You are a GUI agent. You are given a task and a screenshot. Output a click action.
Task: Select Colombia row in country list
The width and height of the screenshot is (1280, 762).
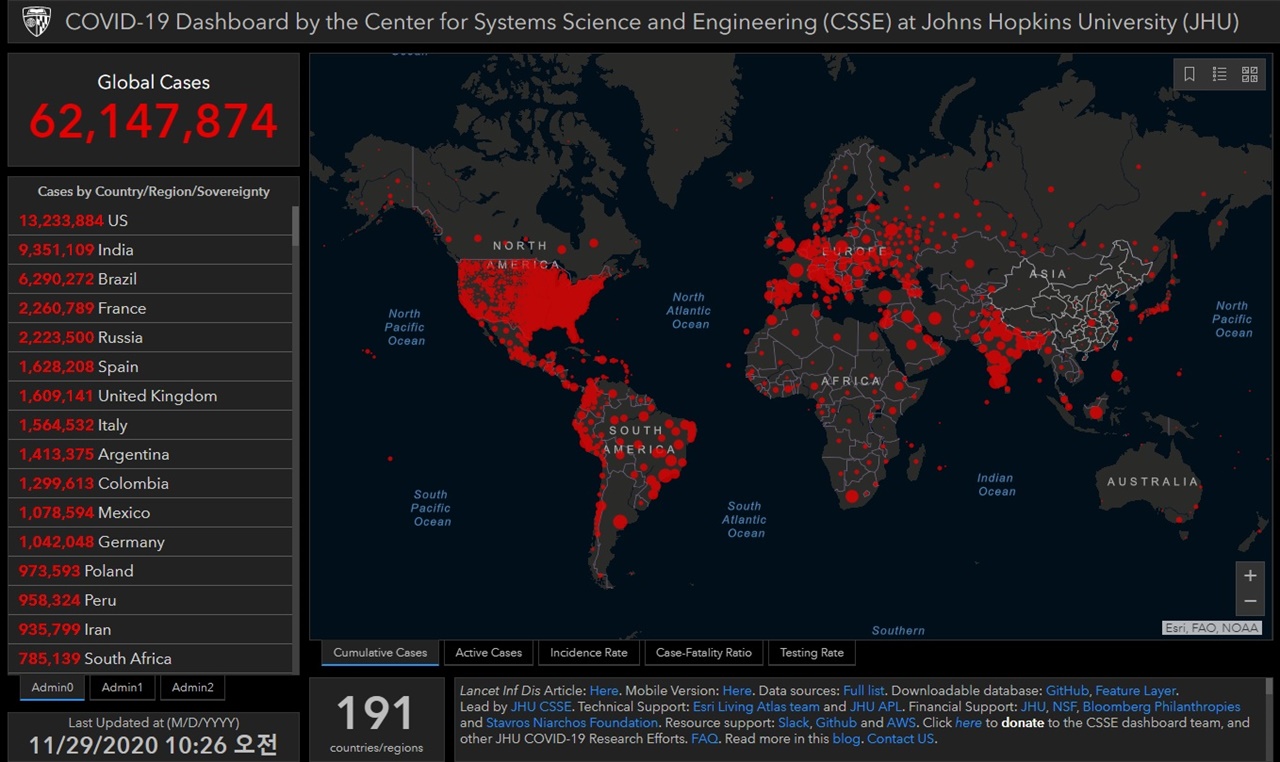[x=150, y=483]
